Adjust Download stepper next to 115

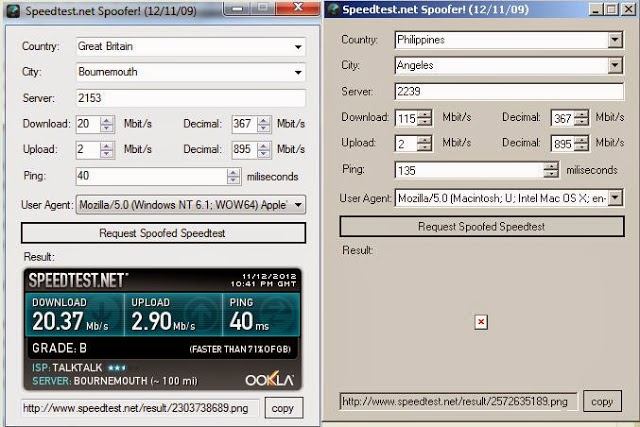point(425,118)
